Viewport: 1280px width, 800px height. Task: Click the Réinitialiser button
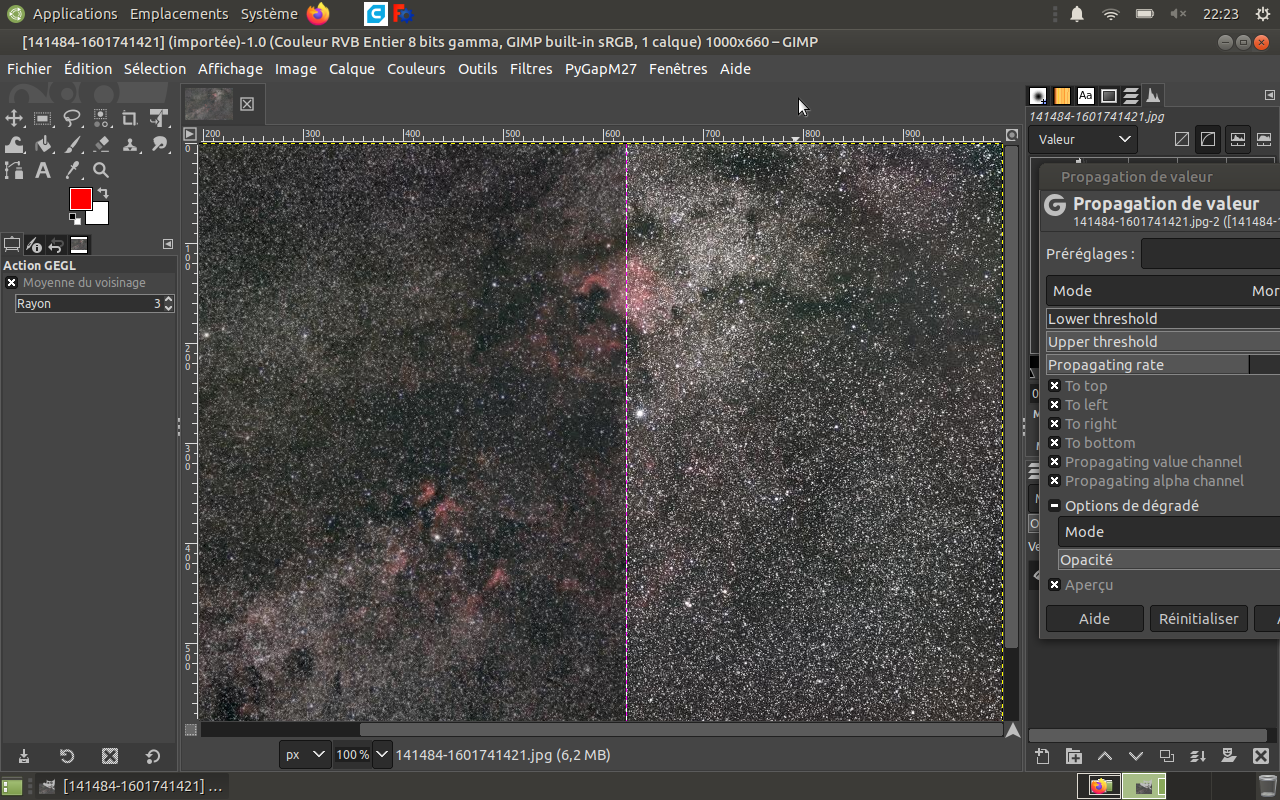[1199, 619]
